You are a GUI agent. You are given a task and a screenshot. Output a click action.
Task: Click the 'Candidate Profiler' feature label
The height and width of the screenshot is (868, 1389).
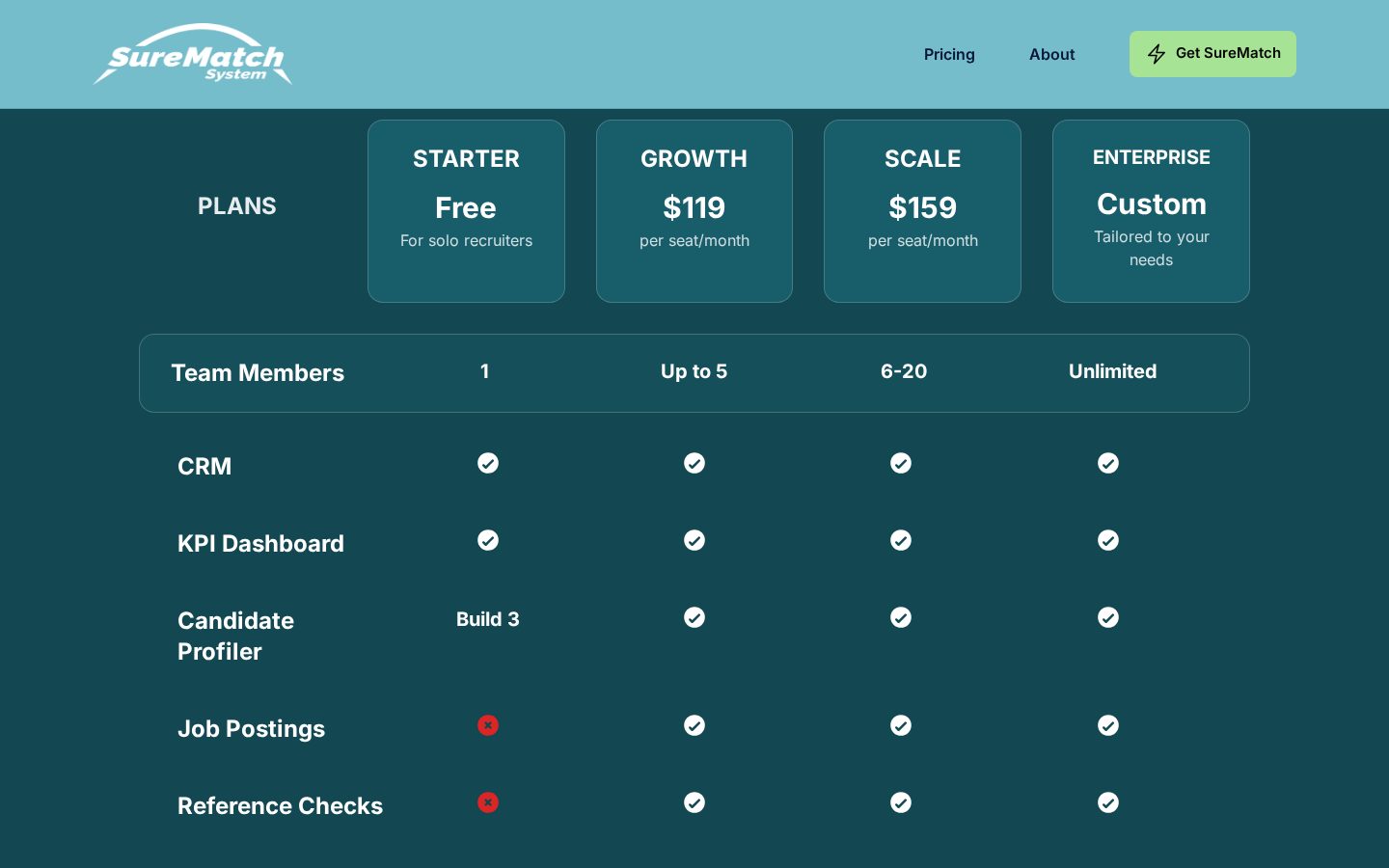click(235, 636)
